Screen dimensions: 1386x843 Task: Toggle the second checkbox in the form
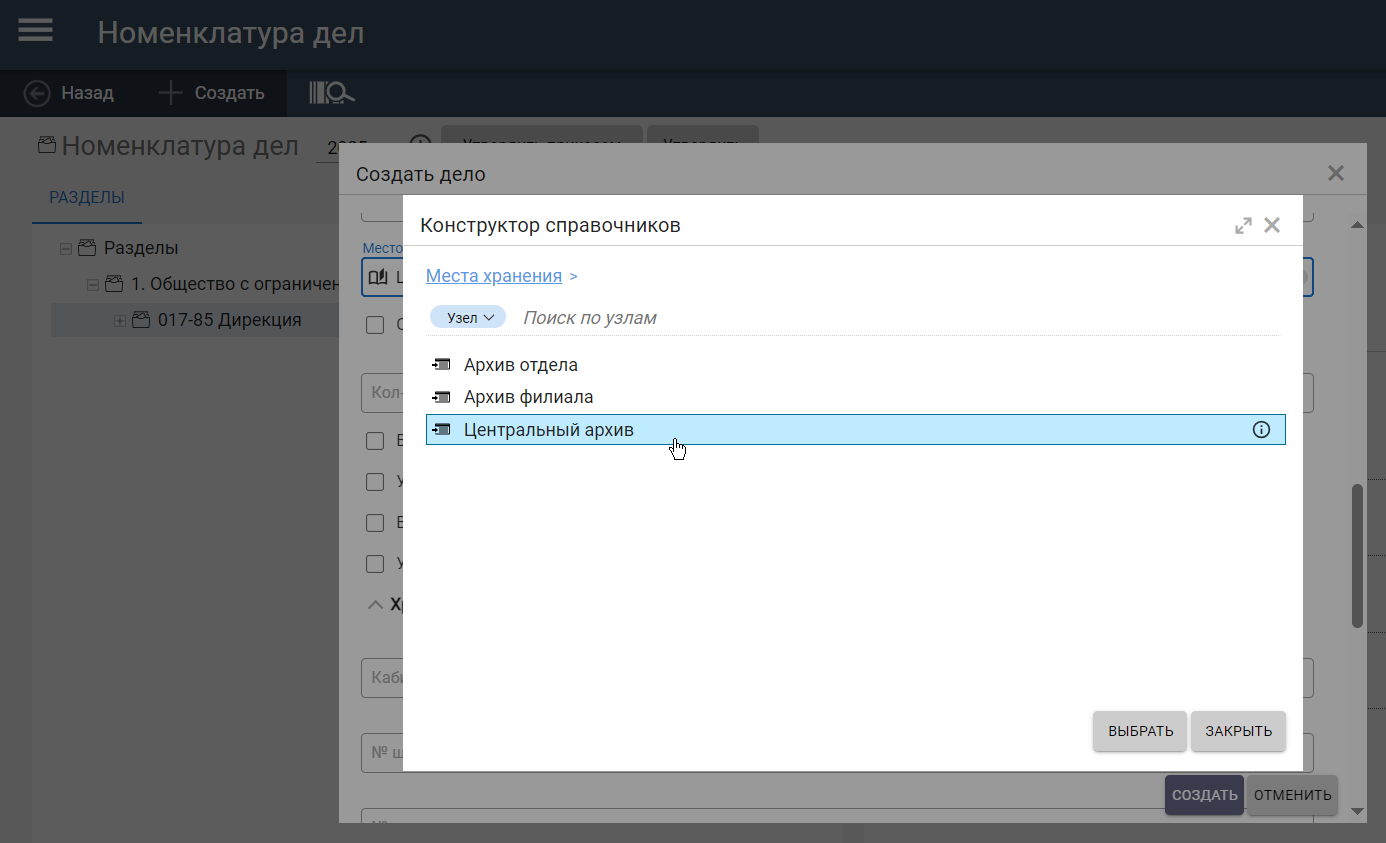tap(375, 441)
